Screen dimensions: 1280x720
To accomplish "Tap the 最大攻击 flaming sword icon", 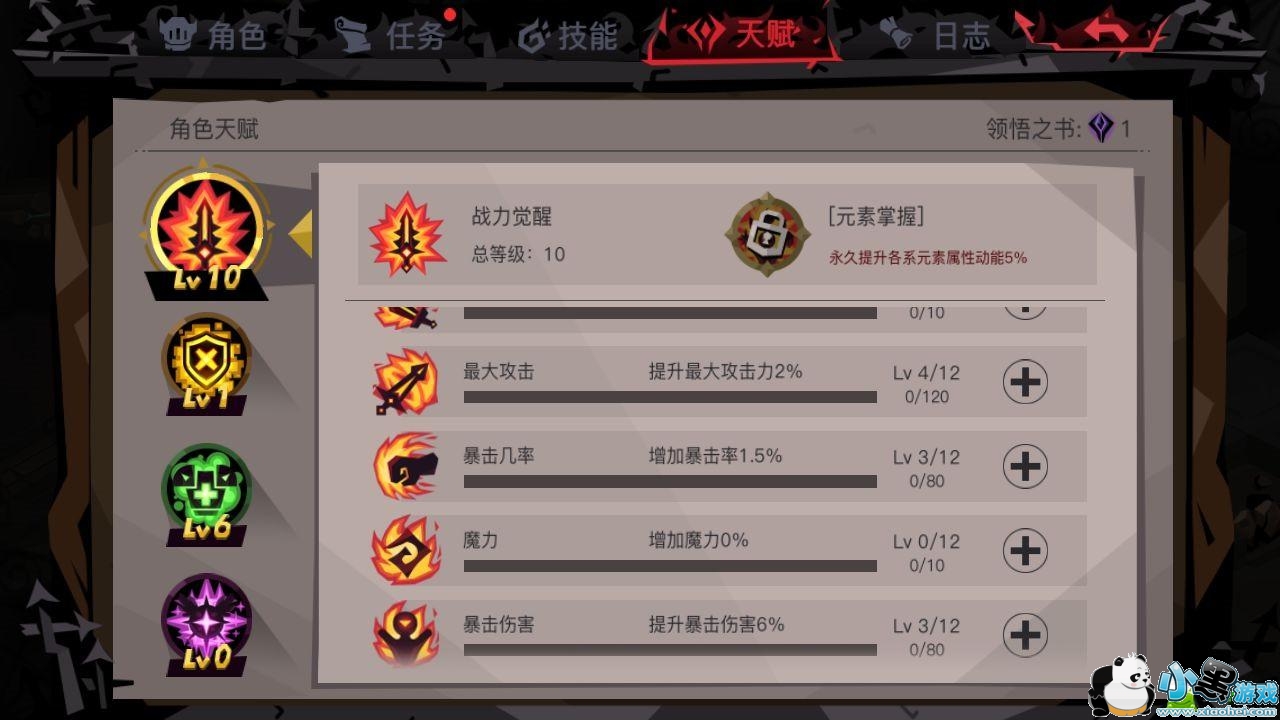I will 405,381.
